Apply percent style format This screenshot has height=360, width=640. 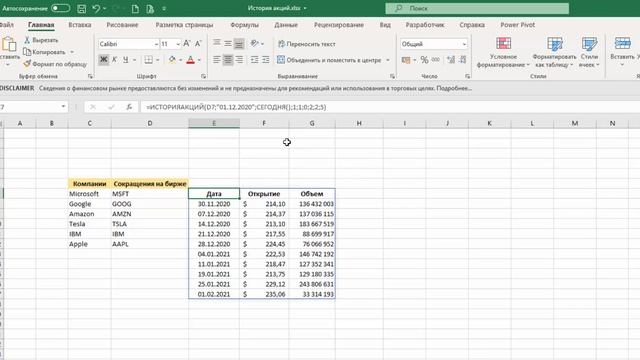[x=424, y=60]
